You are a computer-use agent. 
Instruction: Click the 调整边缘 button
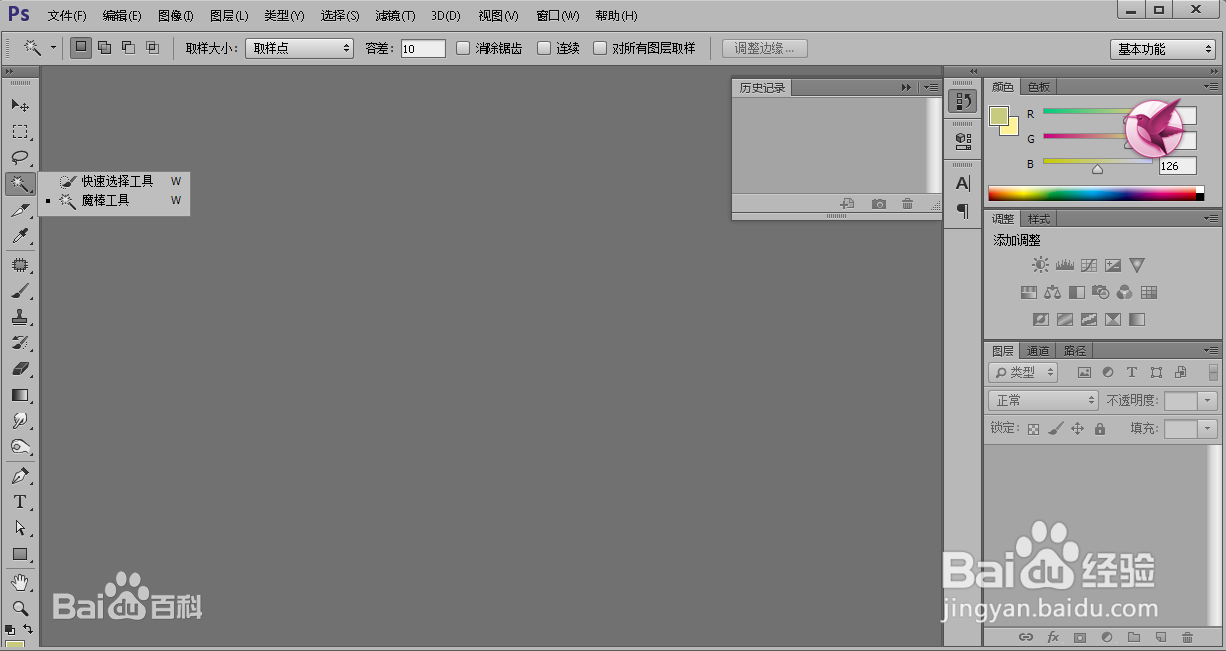click(765, 48)
